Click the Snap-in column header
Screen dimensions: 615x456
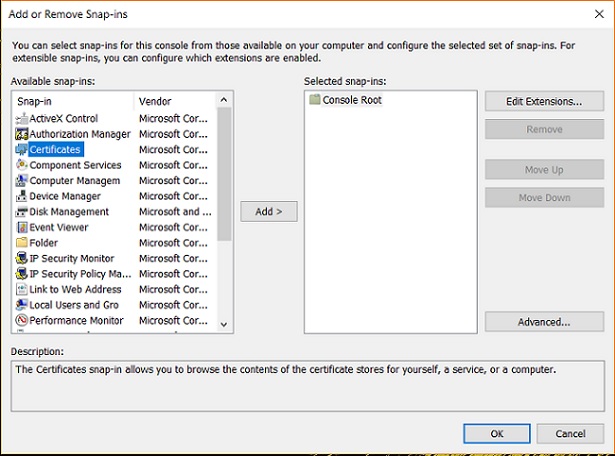[73, 102]
